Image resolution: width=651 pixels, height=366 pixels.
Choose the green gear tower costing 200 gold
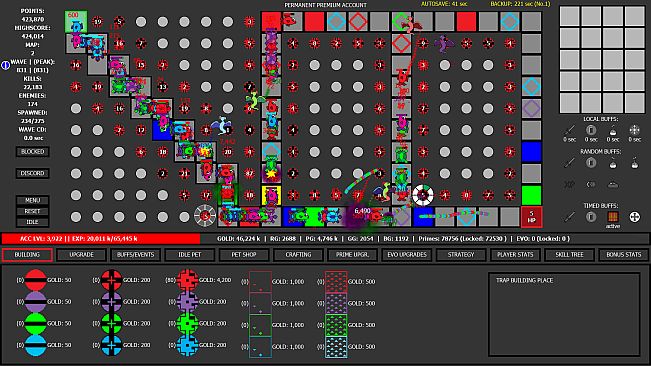pyautogui.click(x=187, y=323)
